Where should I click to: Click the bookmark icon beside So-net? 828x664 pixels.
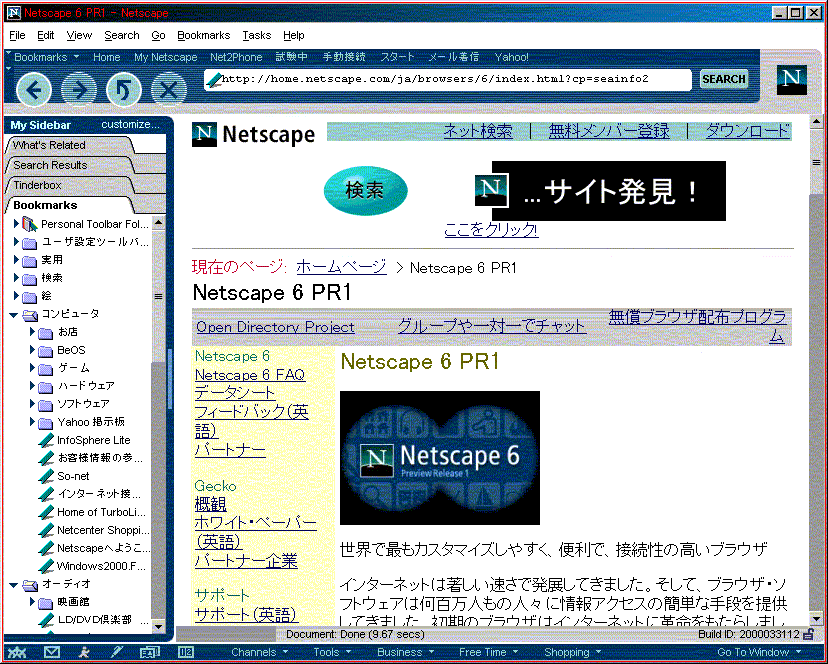point(46,476)
